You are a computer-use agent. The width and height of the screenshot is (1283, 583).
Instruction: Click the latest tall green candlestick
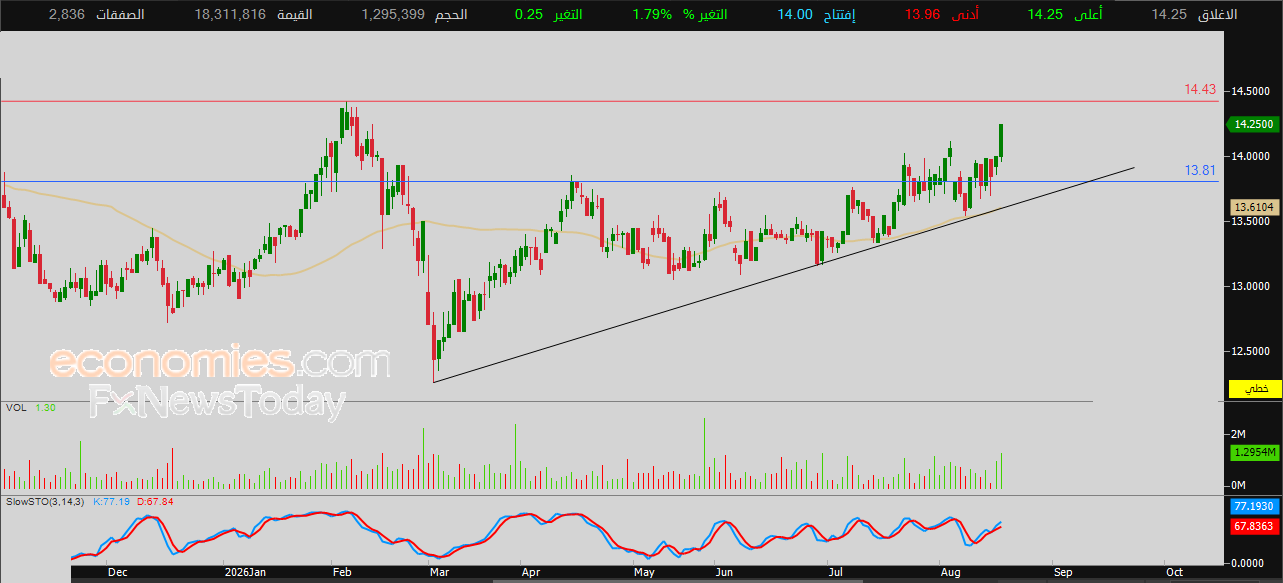1001,140
